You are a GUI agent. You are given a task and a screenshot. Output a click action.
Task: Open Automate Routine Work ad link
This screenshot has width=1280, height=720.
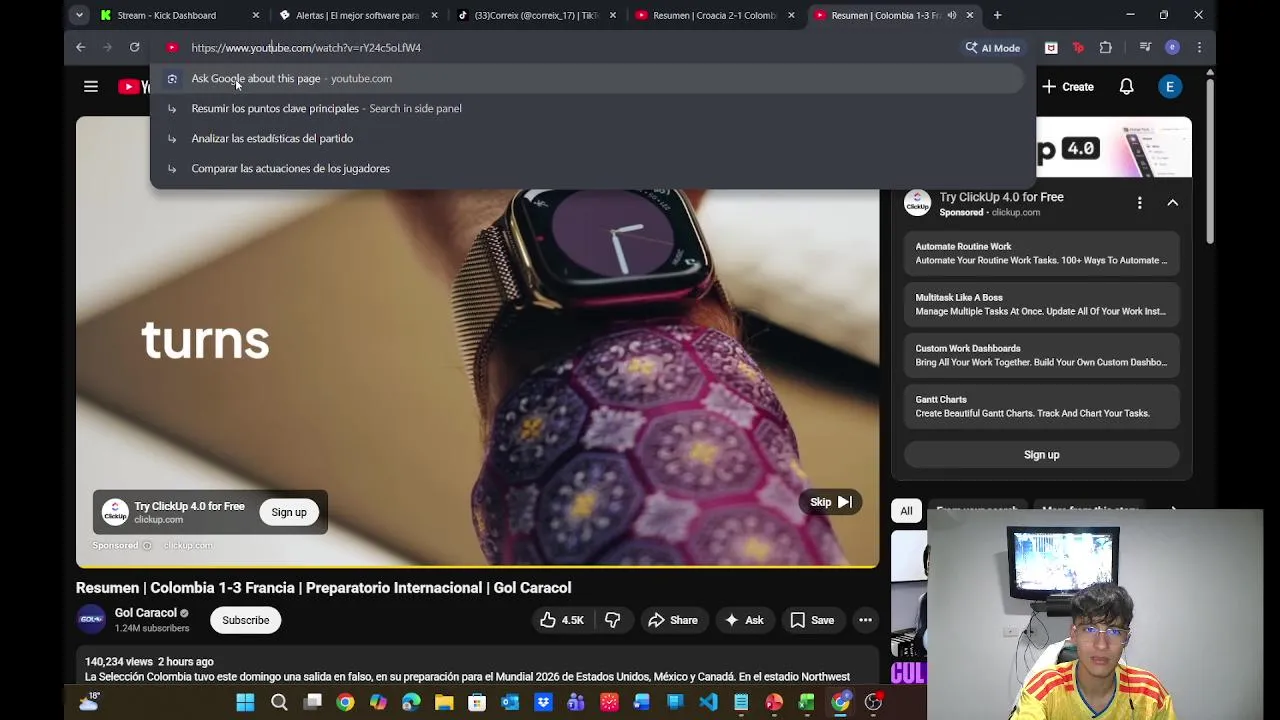pyautogui.click(x=1041, y=253)
